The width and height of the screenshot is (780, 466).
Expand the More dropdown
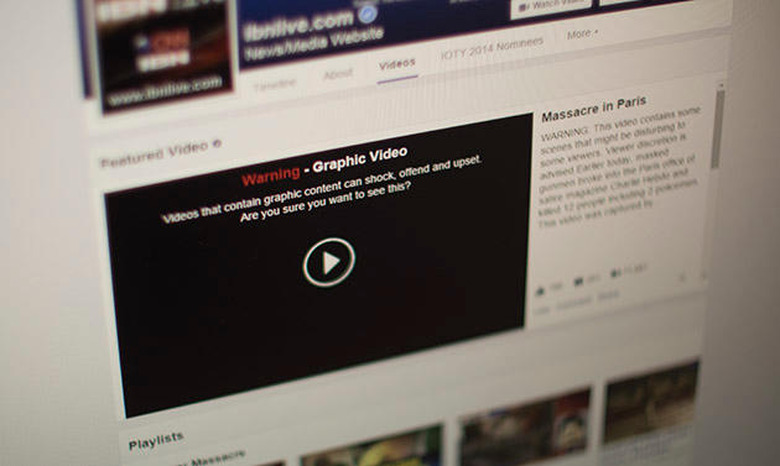point(582,34)
